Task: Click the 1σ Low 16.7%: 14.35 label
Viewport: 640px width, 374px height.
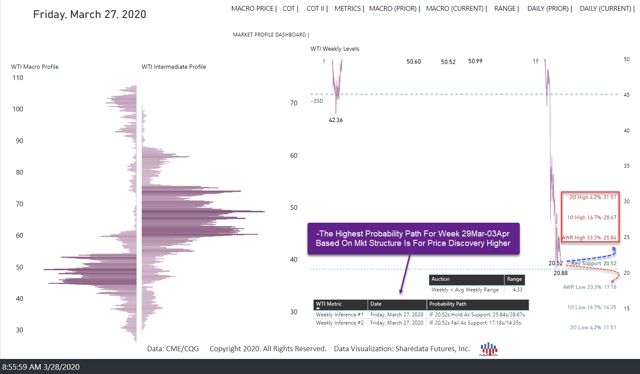Action: (x=592, y=307)
